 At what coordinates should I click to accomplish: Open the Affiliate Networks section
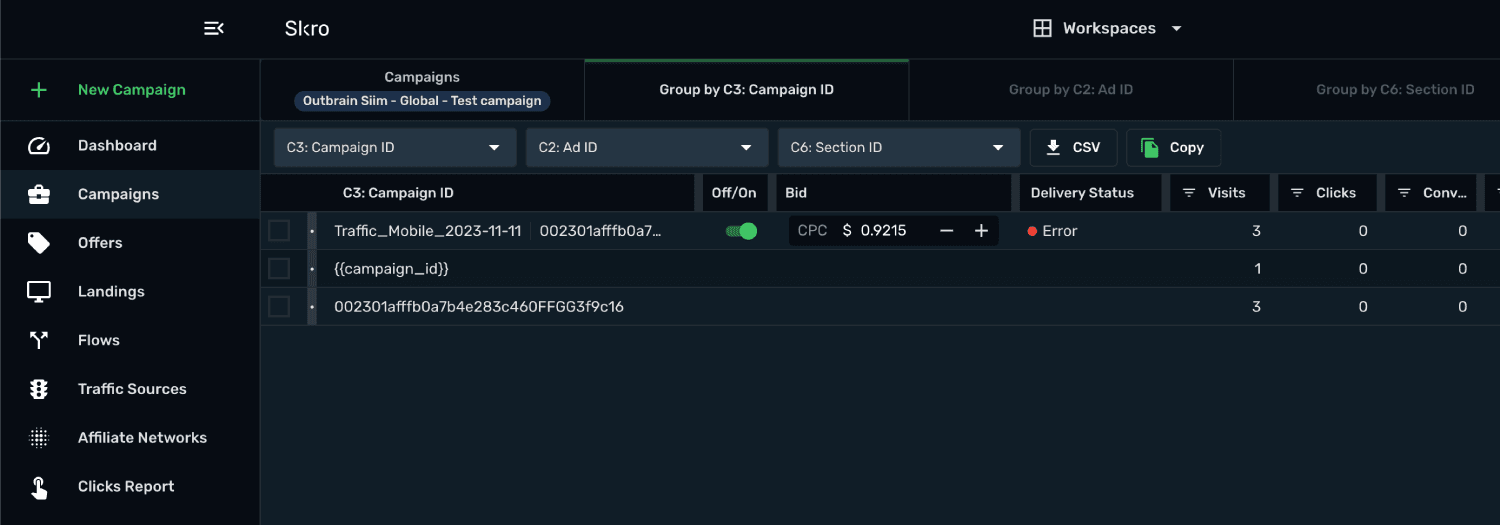click(142, 438)
